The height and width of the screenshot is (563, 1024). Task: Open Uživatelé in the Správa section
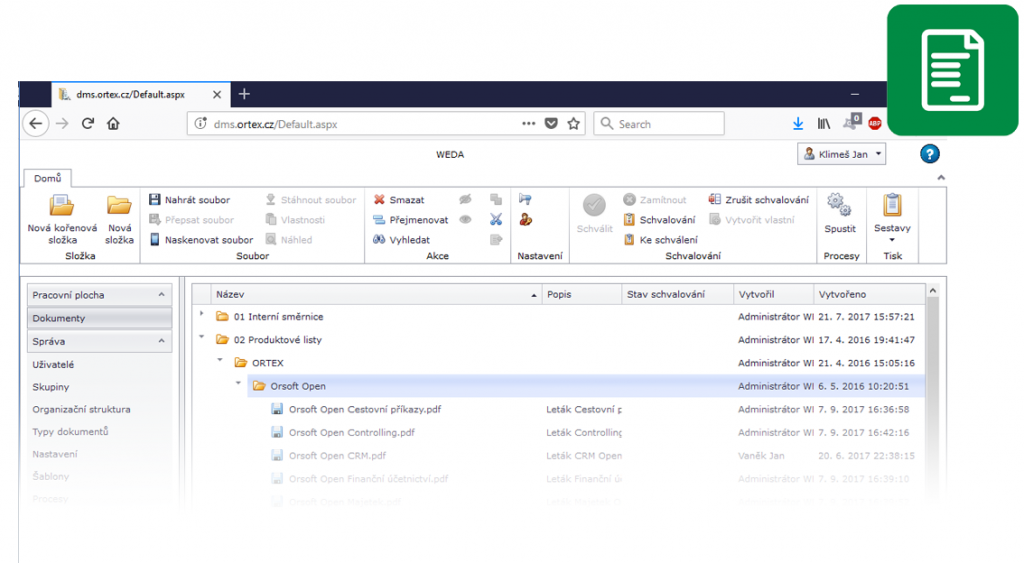[53, 365]
